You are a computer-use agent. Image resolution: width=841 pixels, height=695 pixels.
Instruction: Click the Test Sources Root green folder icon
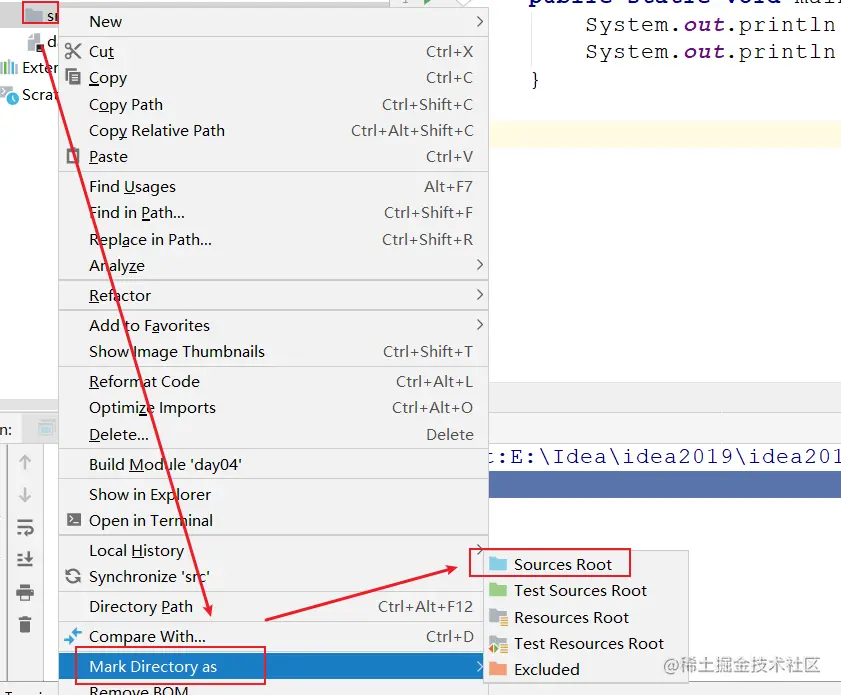click(498, 590)
